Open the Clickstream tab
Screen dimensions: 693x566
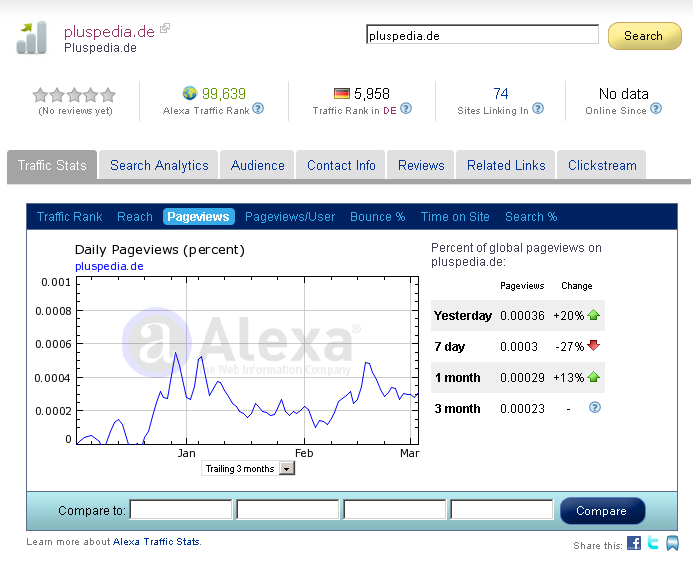[x=602, y=165]
